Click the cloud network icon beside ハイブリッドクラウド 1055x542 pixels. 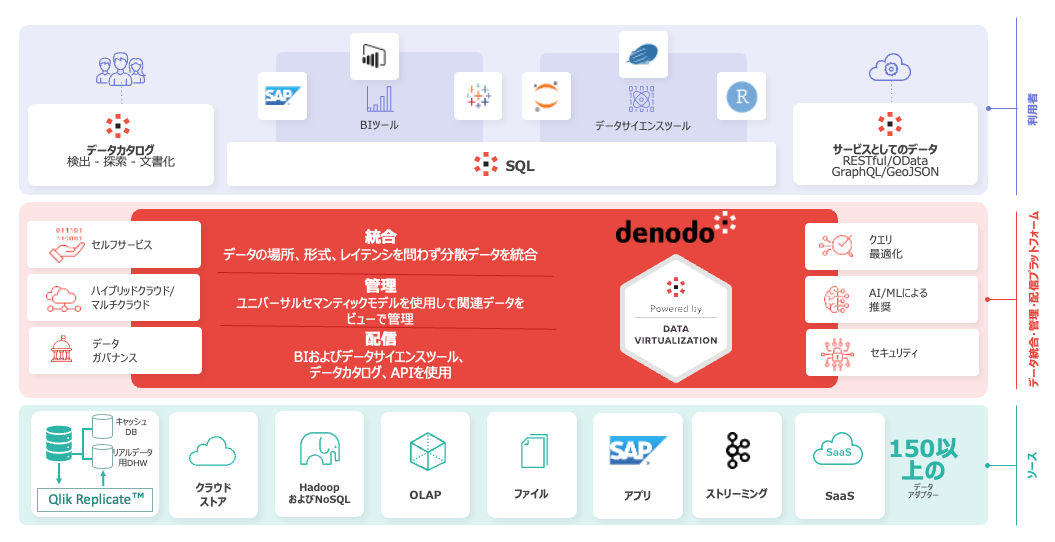pos(63,298)
